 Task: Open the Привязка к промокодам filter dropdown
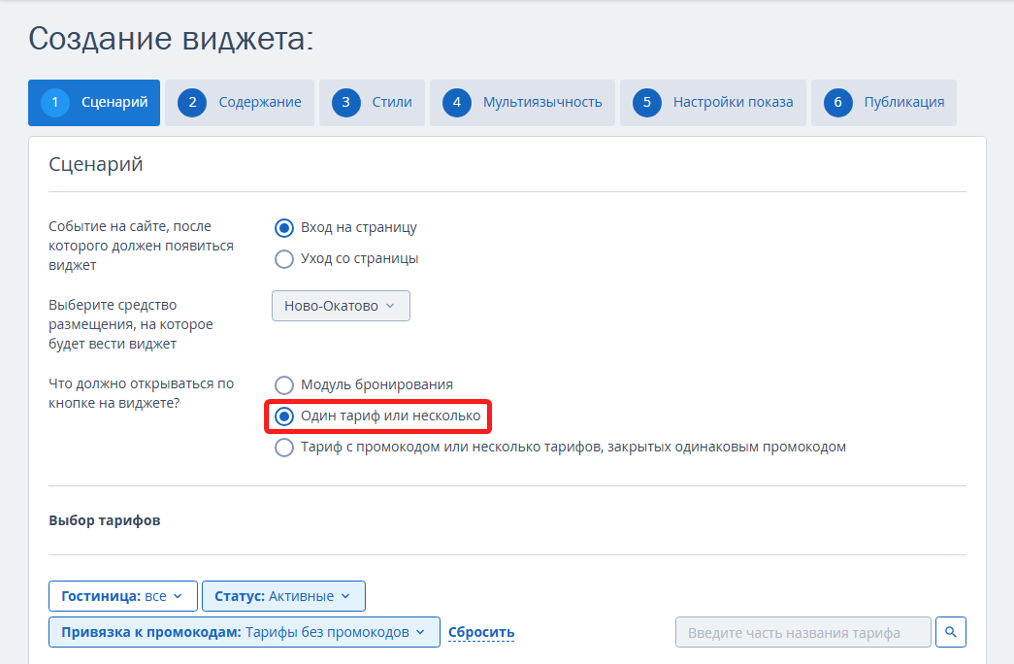point(244,632)
